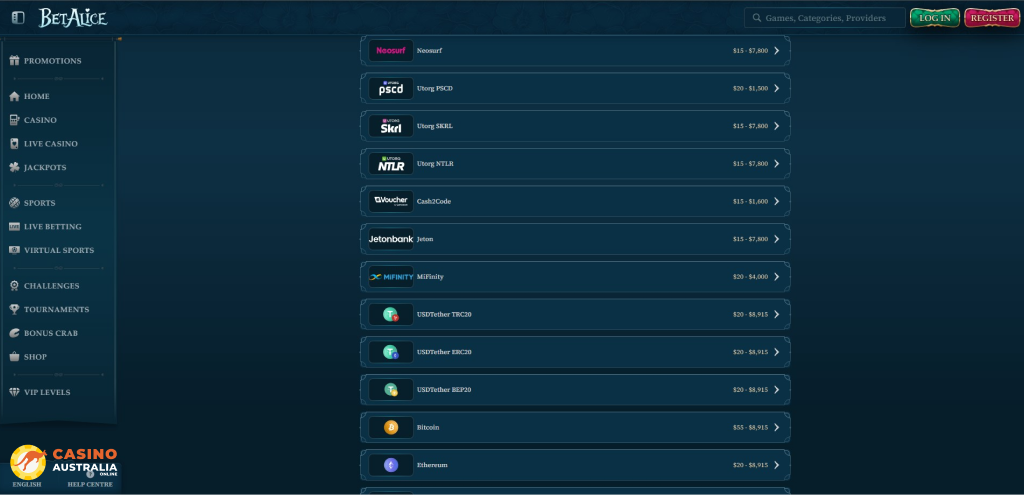
Task: Click the Log In button
Action: [935, 18]
